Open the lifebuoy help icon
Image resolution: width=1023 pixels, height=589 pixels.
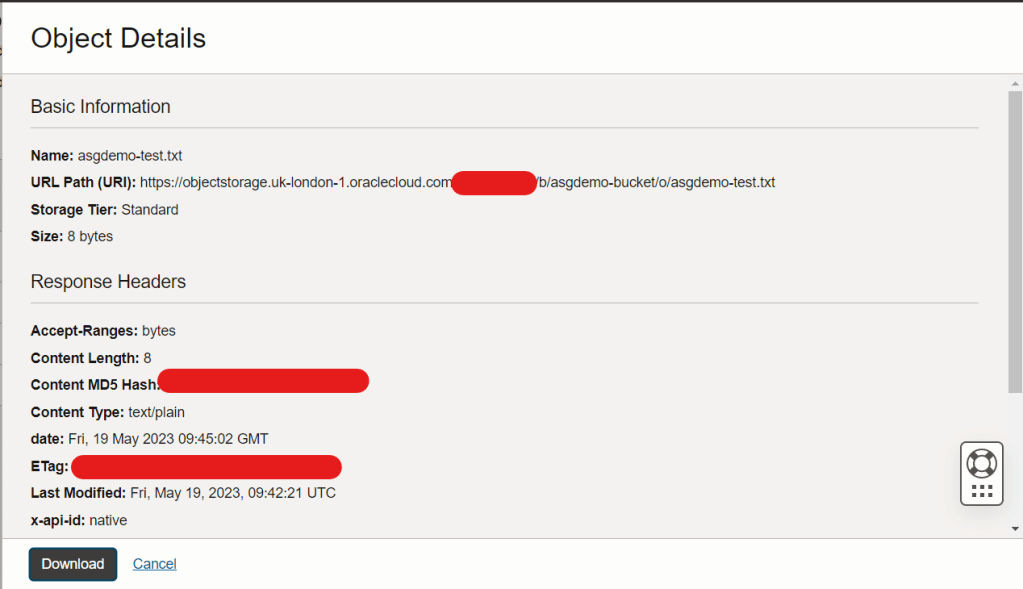(x=981, y=464)
